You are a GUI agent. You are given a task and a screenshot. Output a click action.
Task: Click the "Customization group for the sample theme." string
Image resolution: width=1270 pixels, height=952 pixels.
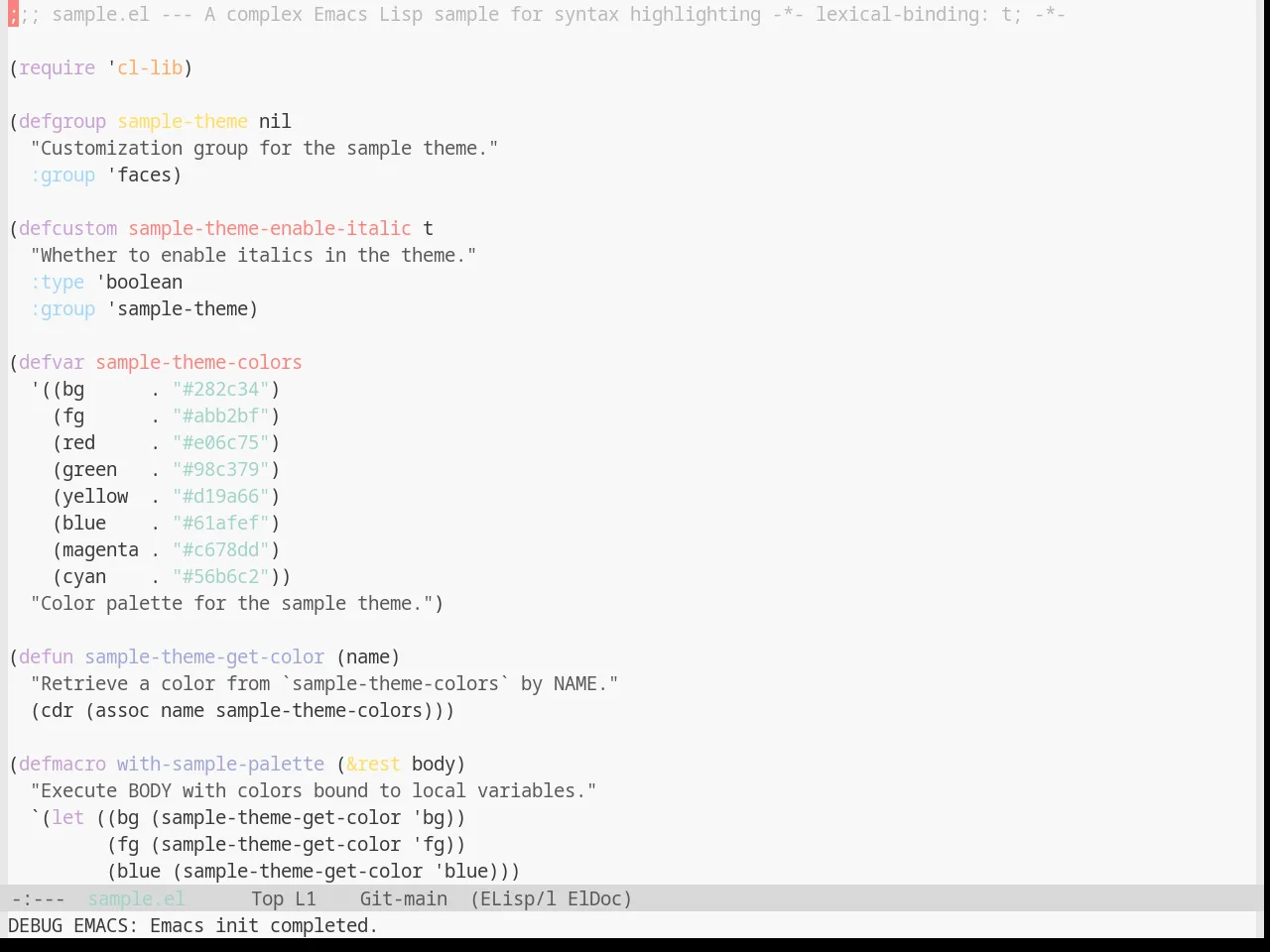[x=264, y=148]
